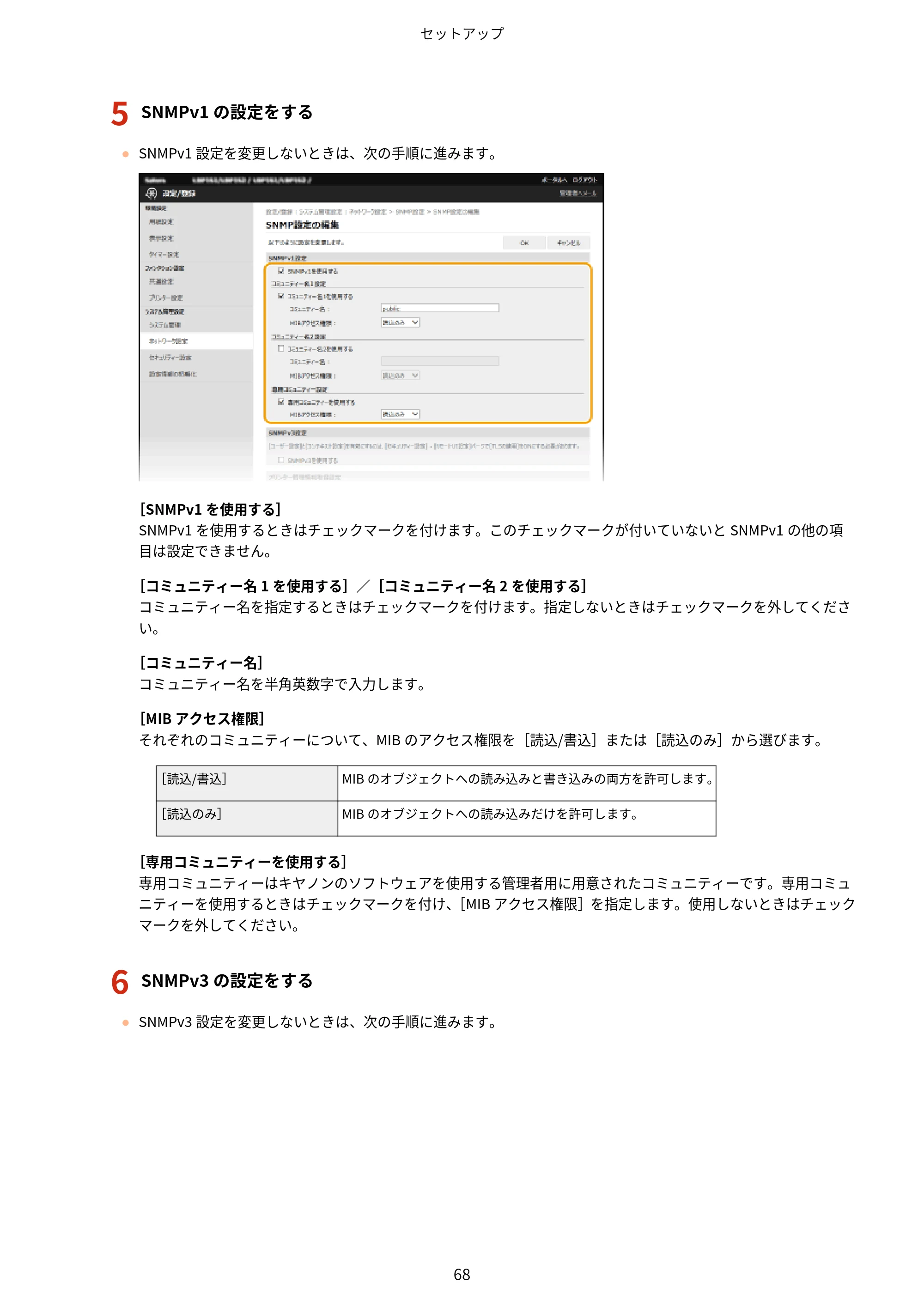Click the bold label '[MIB アクセス権限]'
924x1307 pixels.
point(202,719)
